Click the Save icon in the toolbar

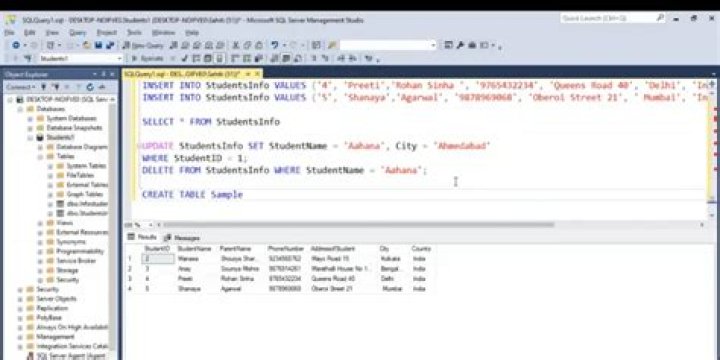click(x=98, y=45)
